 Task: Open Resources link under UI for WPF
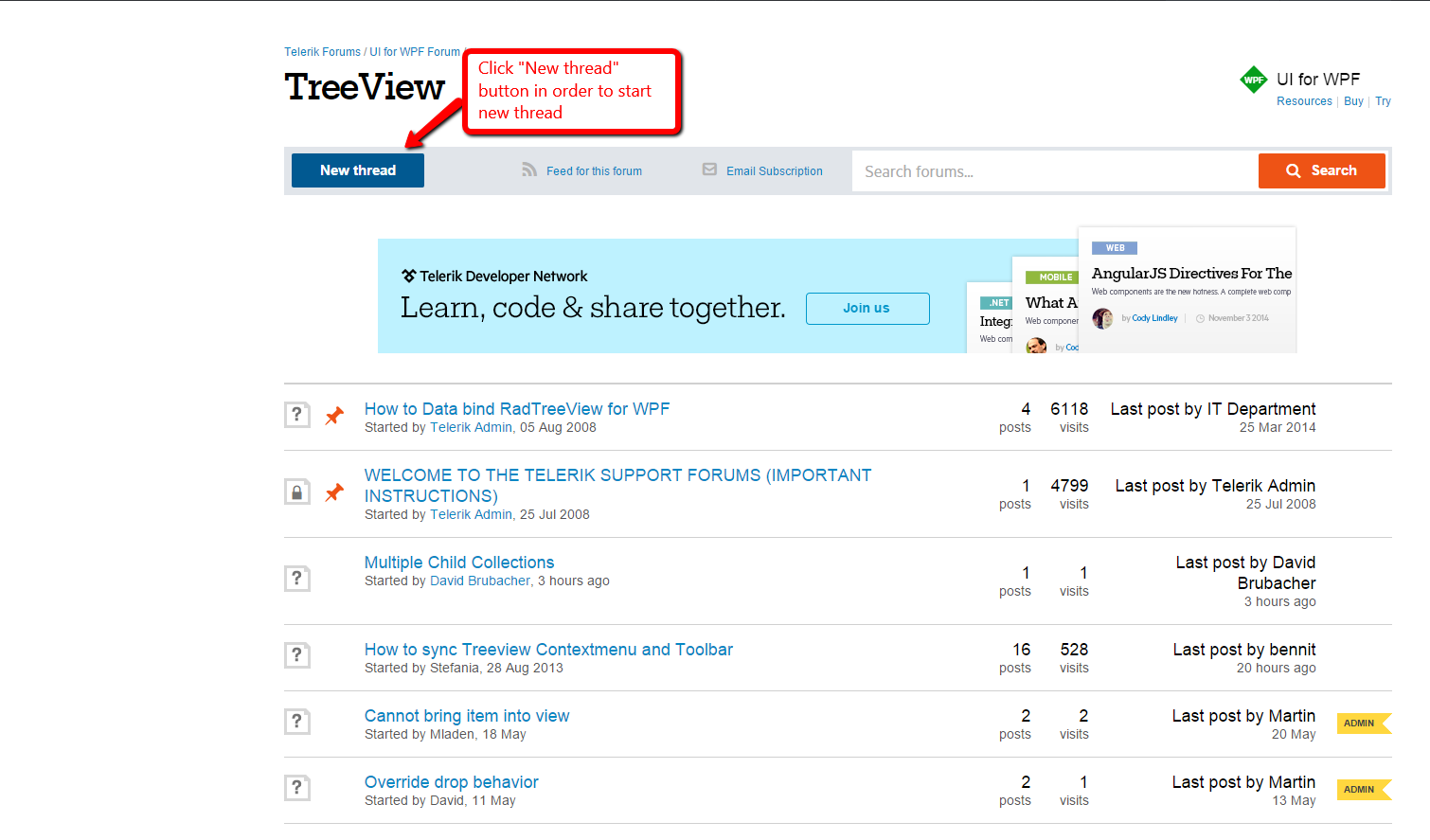point(1304,101)
